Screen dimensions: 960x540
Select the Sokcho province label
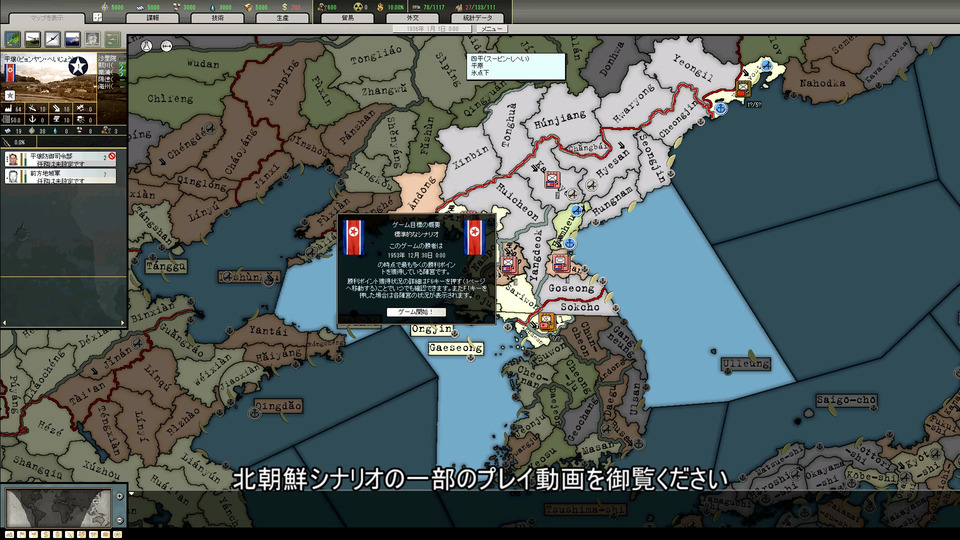tap(580, 307)
